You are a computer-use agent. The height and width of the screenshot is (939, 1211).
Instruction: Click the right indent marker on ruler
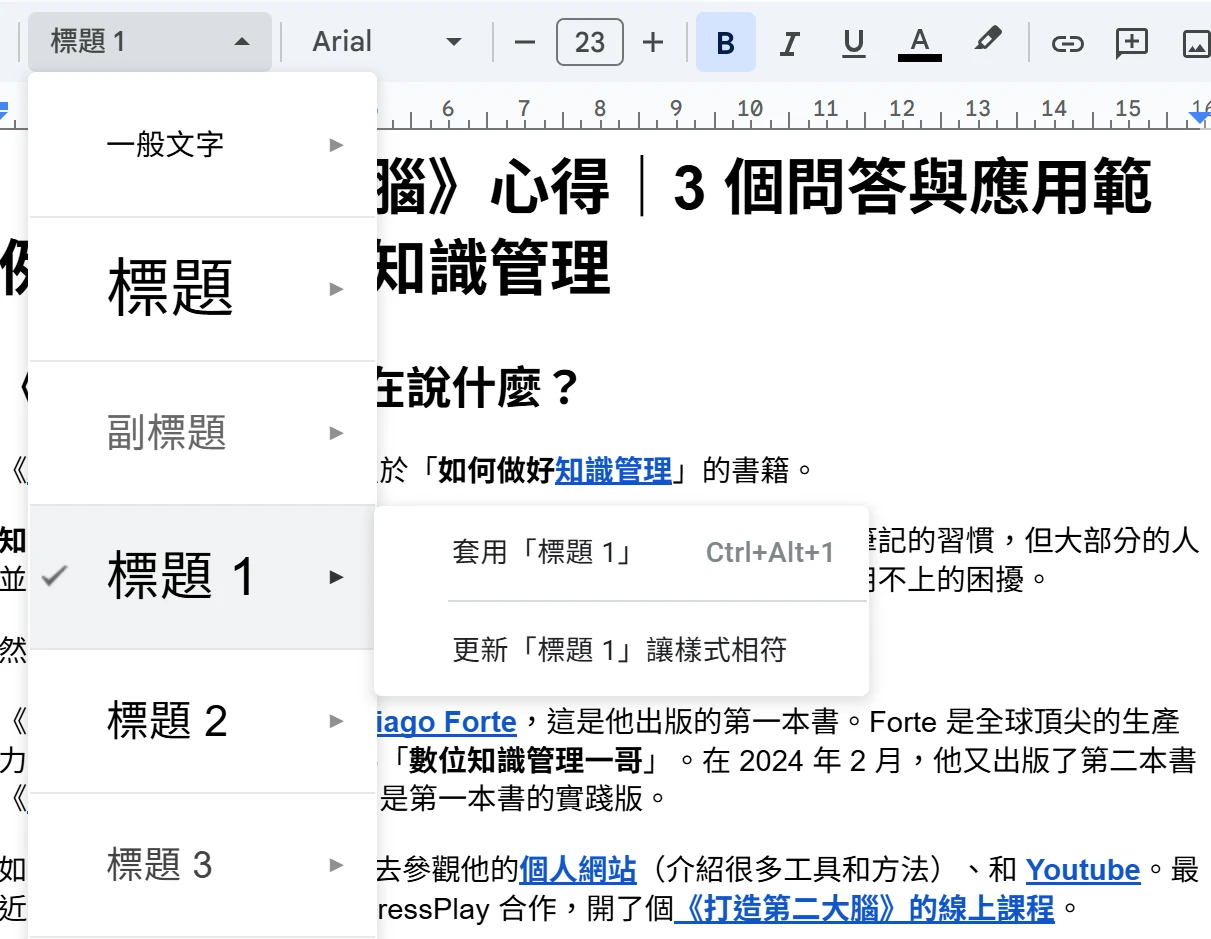click(1199, 117)
